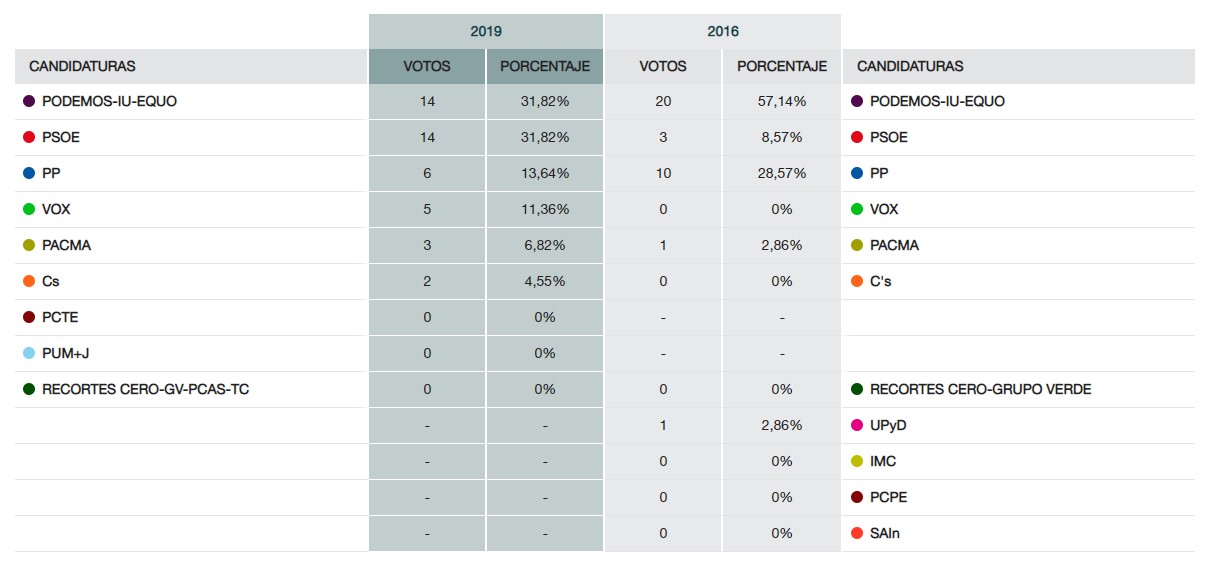Screen dimensions: 1207x565
Task: Click the SAIn party name
Action: point(885,534)
